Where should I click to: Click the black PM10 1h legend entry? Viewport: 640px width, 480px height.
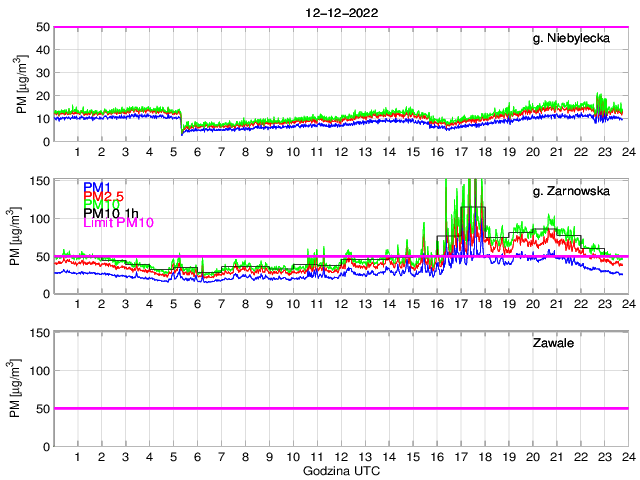tap(110, 213)
